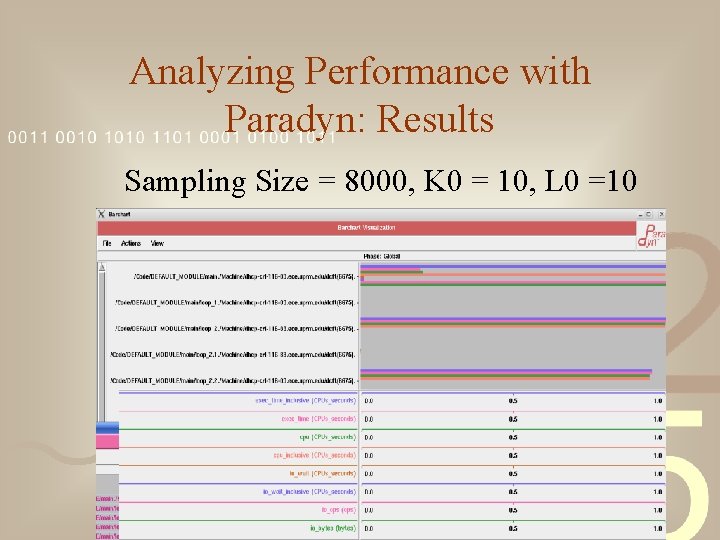Open the File menu in Barchart window
The height and width of the screenshot is (540, 720).
coord(107,243)
